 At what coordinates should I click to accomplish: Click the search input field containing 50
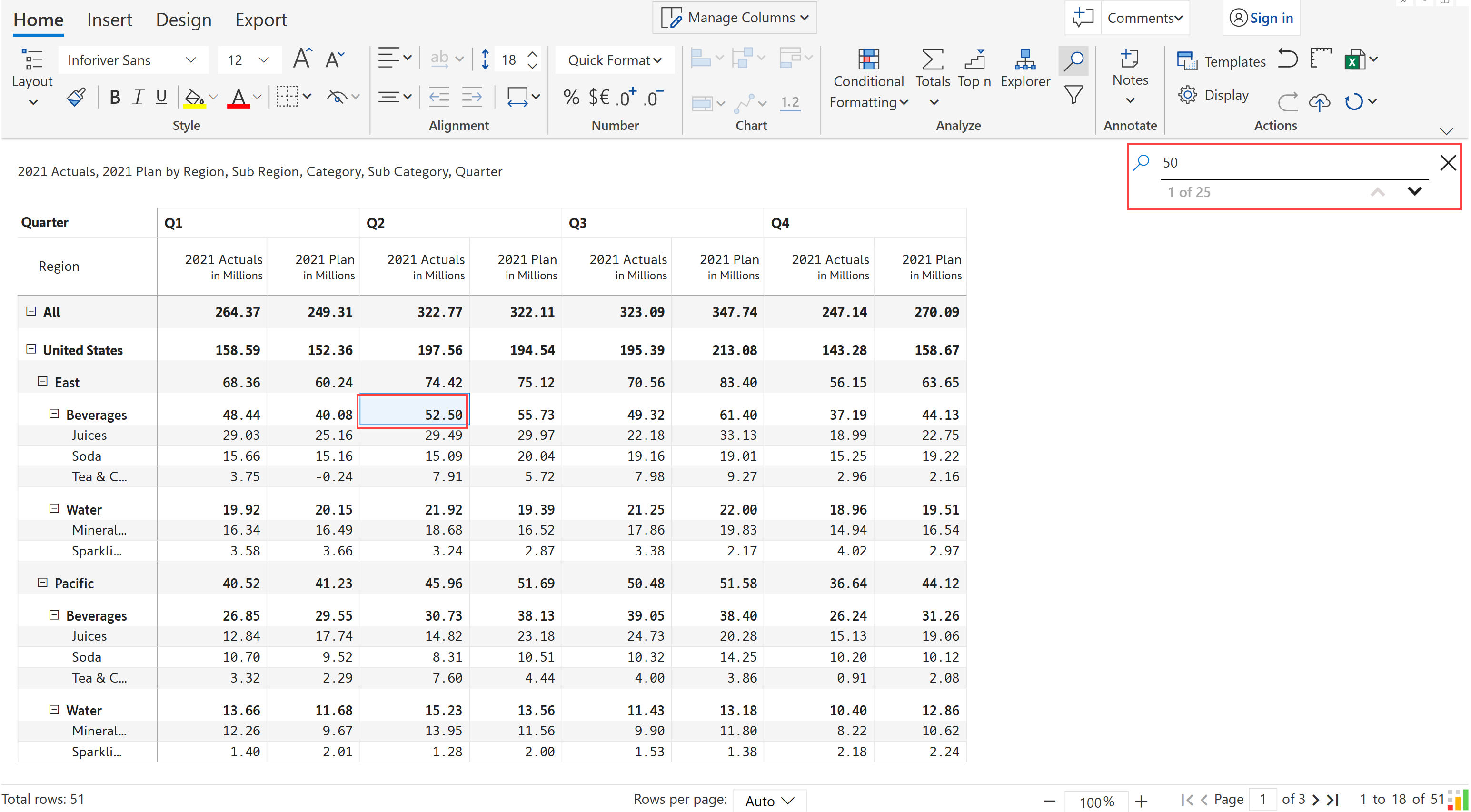pos(1291,163)
